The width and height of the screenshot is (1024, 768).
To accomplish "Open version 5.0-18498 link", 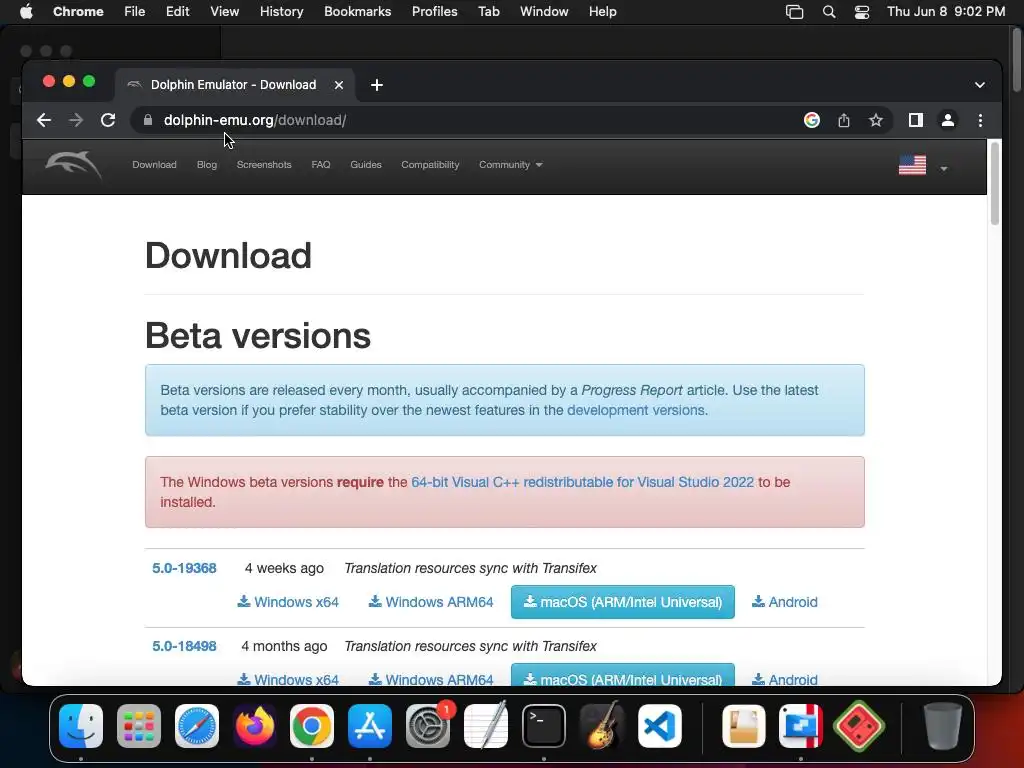I will [184, 646].
